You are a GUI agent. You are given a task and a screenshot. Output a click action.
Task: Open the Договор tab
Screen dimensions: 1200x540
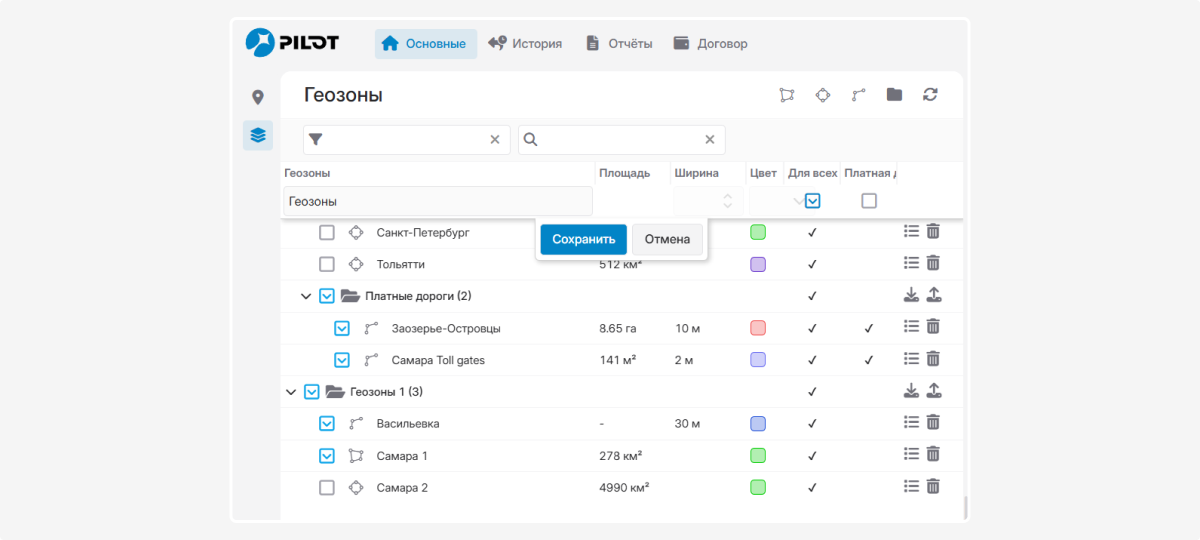click(710, 43)
